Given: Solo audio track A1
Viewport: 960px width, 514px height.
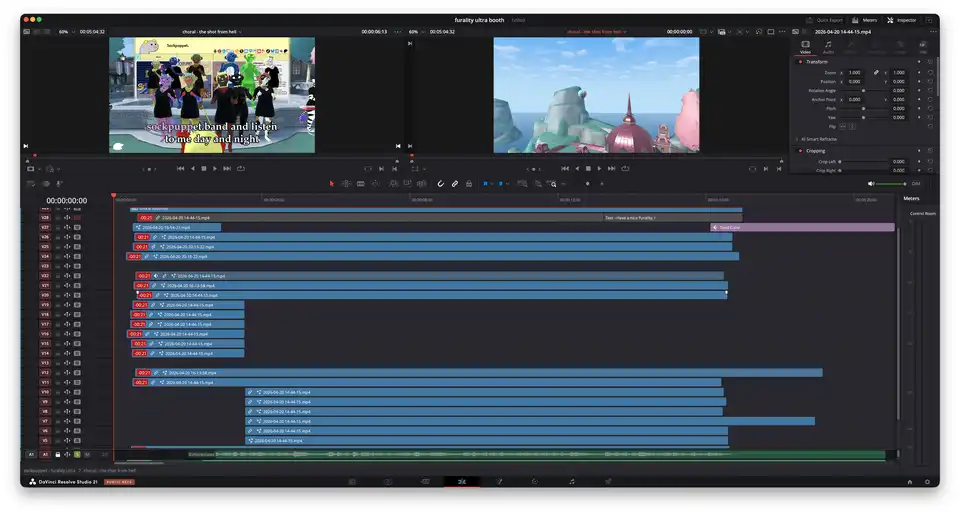Looking at the screenshot, I should [x=77, y=455].
